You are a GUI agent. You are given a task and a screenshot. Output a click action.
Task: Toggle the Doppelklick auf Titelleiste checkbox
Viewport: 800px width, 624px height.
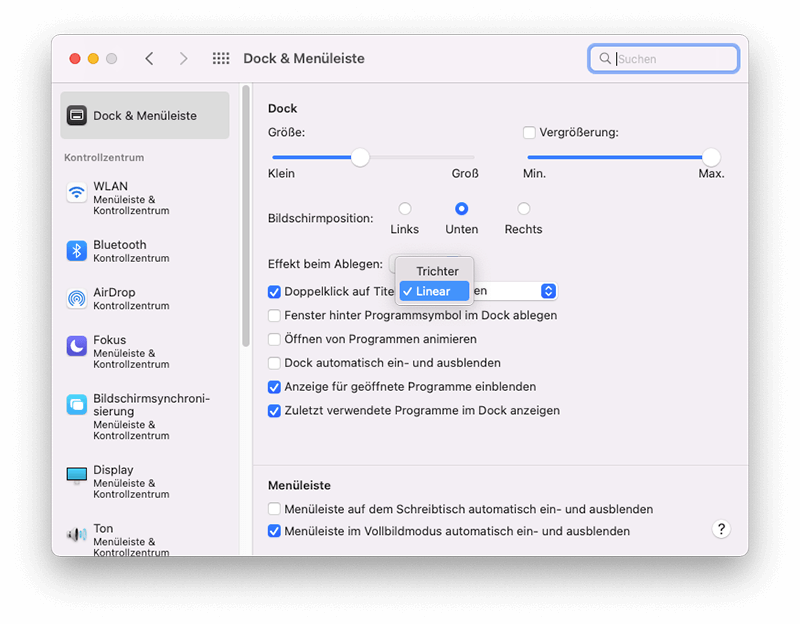click(274, 292)
